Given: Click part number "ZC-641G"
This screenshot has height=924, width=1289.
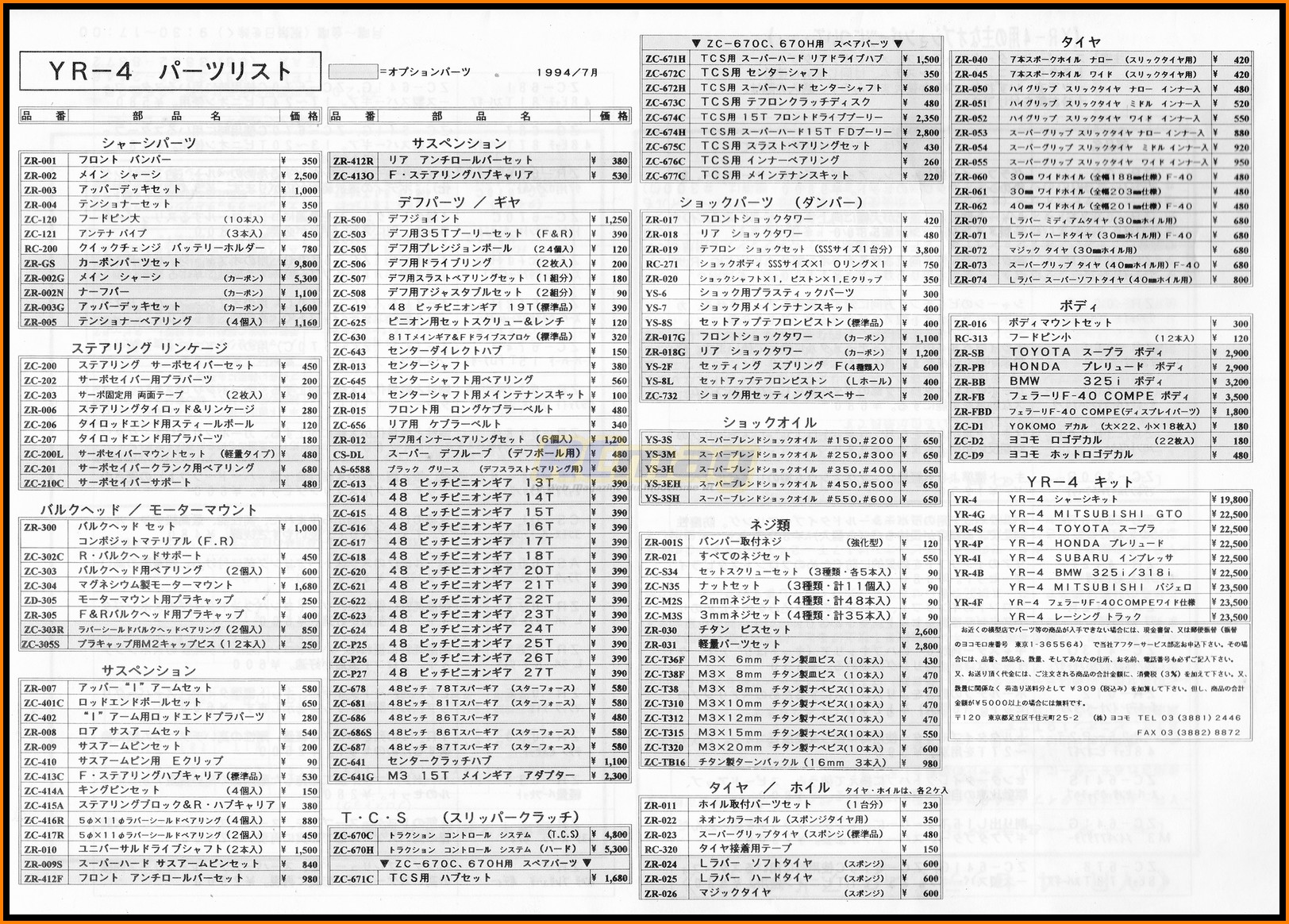Looking at the screenshot, I should point(353,776).
